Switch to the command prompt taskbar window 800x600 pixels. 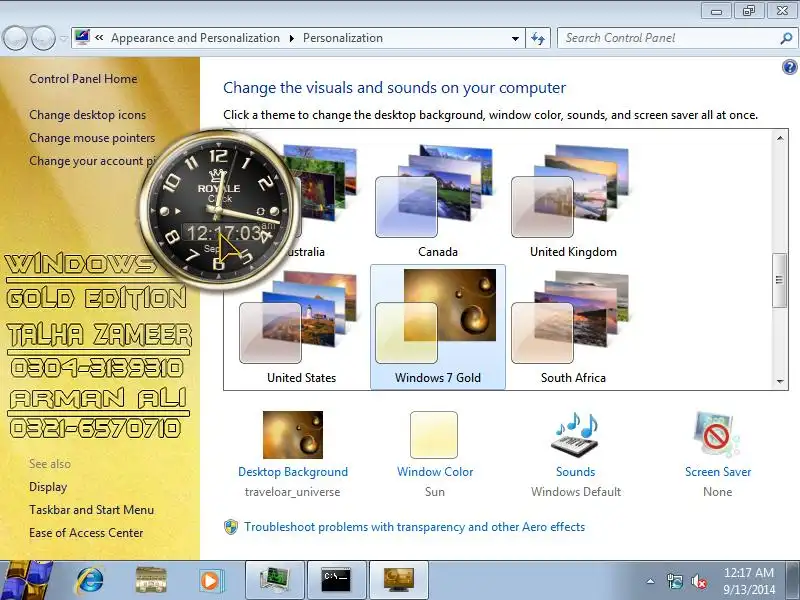(336, 581)
